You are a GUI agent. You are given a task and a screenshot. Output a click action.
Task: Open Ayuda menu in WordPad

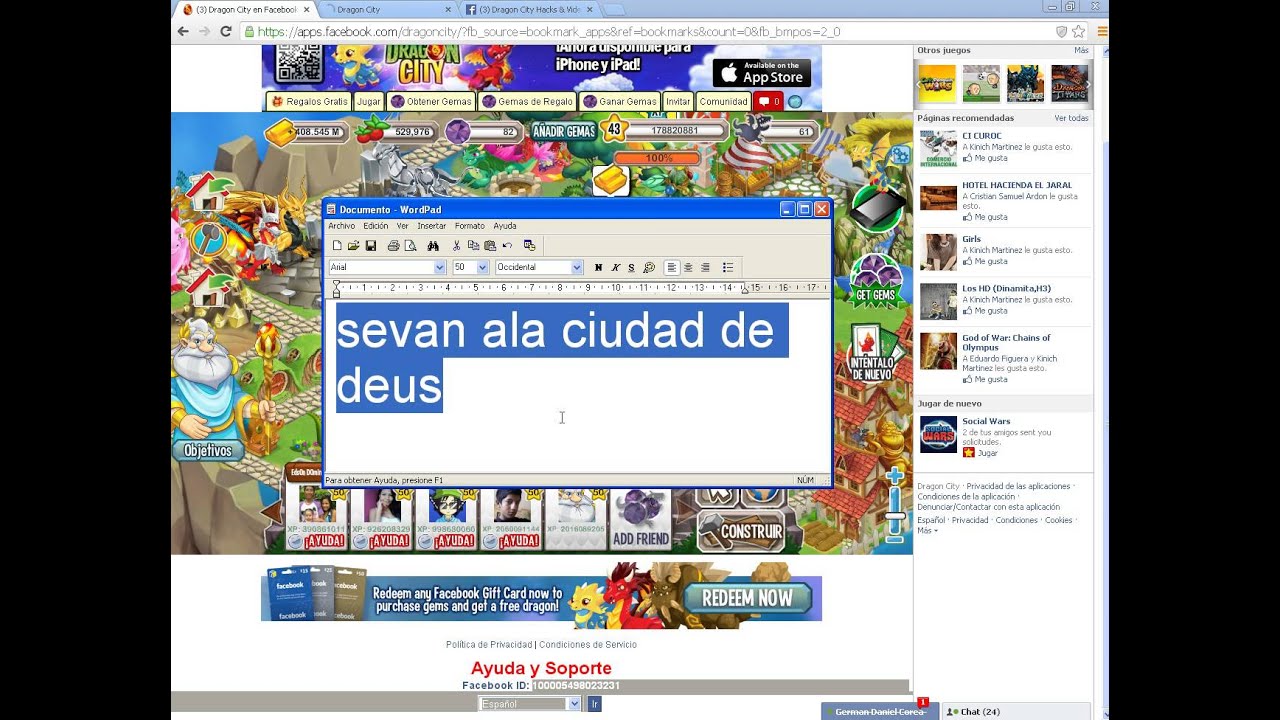click(x=505, y=226)
